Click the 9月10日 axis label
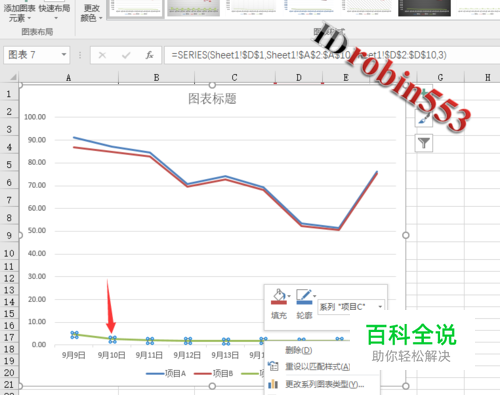This screenshot has height=395, width=500. (112, 355)
